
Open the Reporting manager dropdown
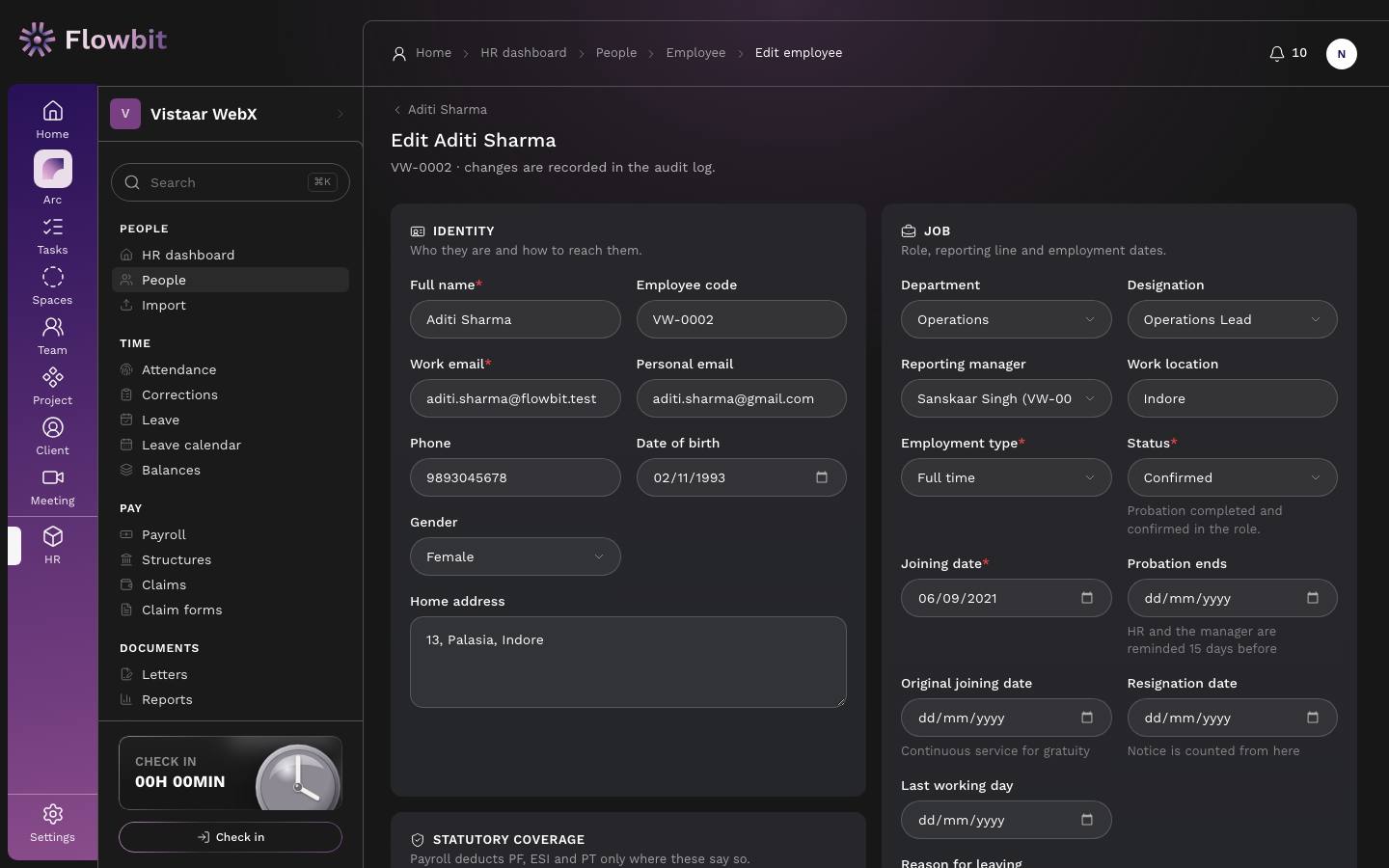point(1006,398)
